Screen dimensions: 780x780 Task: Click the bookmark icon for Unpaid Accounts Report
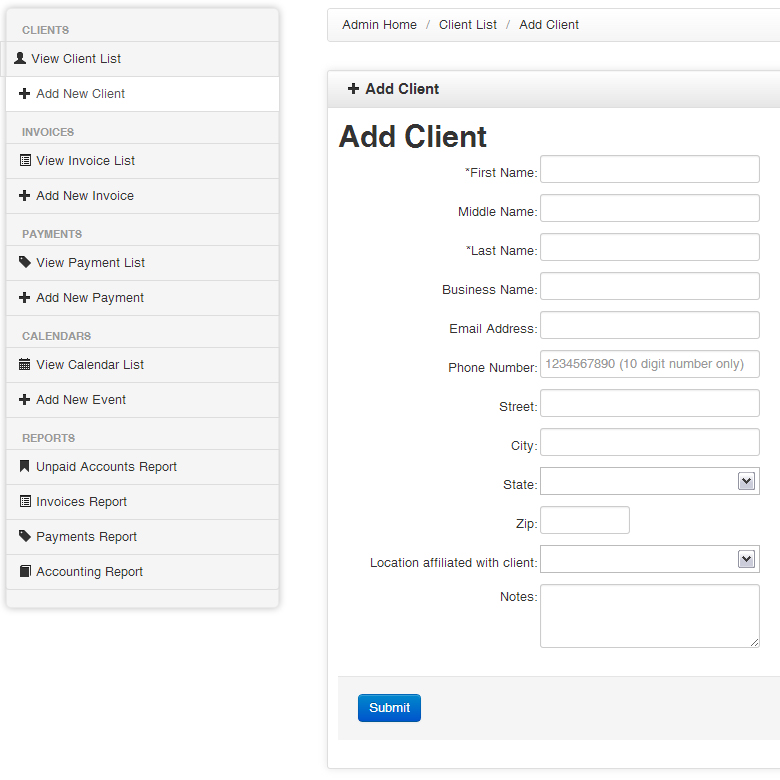point(25,467)
